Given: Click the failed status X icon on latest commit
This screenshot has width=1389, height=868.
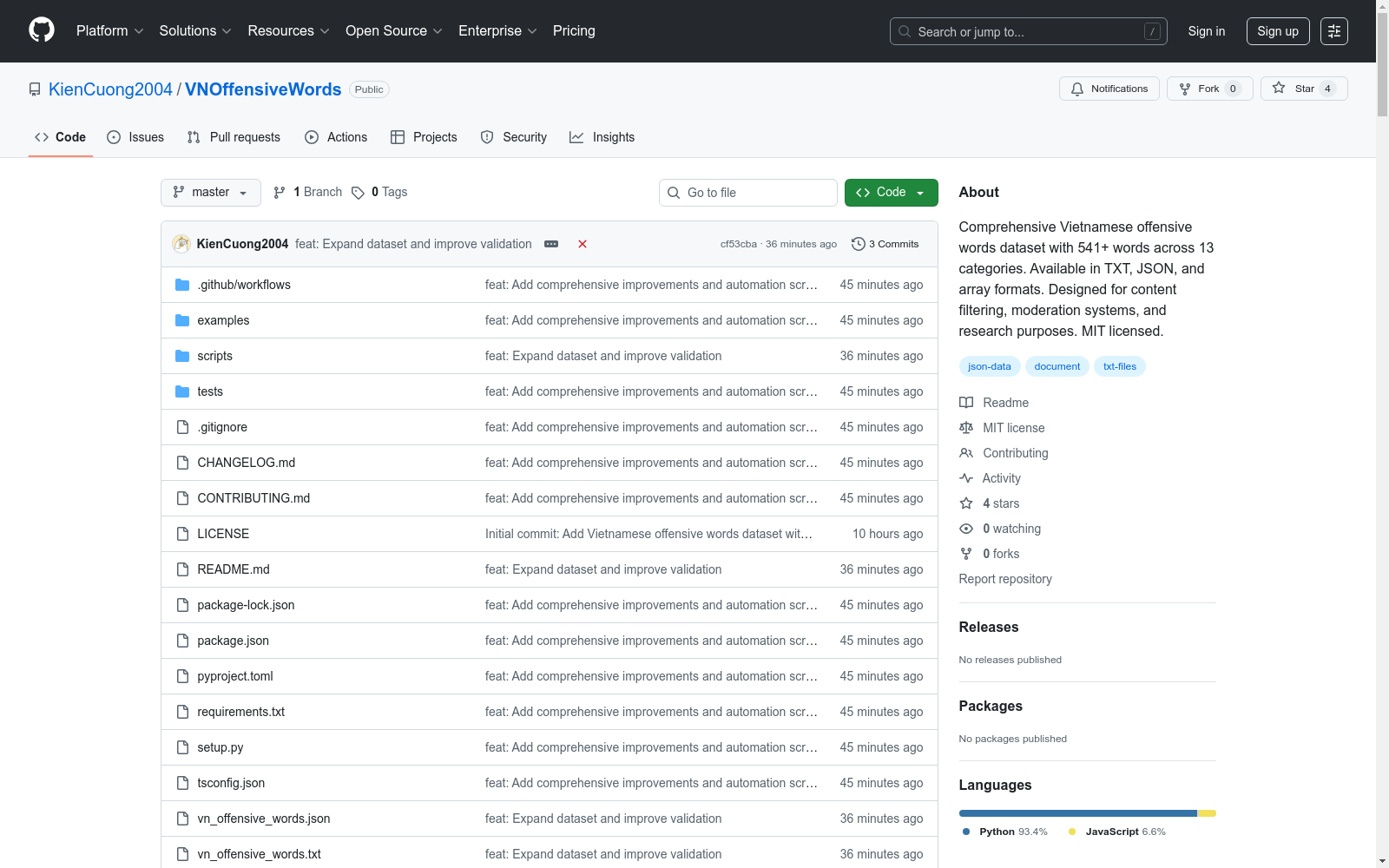Looking at the screenshot, I should 583,244.
